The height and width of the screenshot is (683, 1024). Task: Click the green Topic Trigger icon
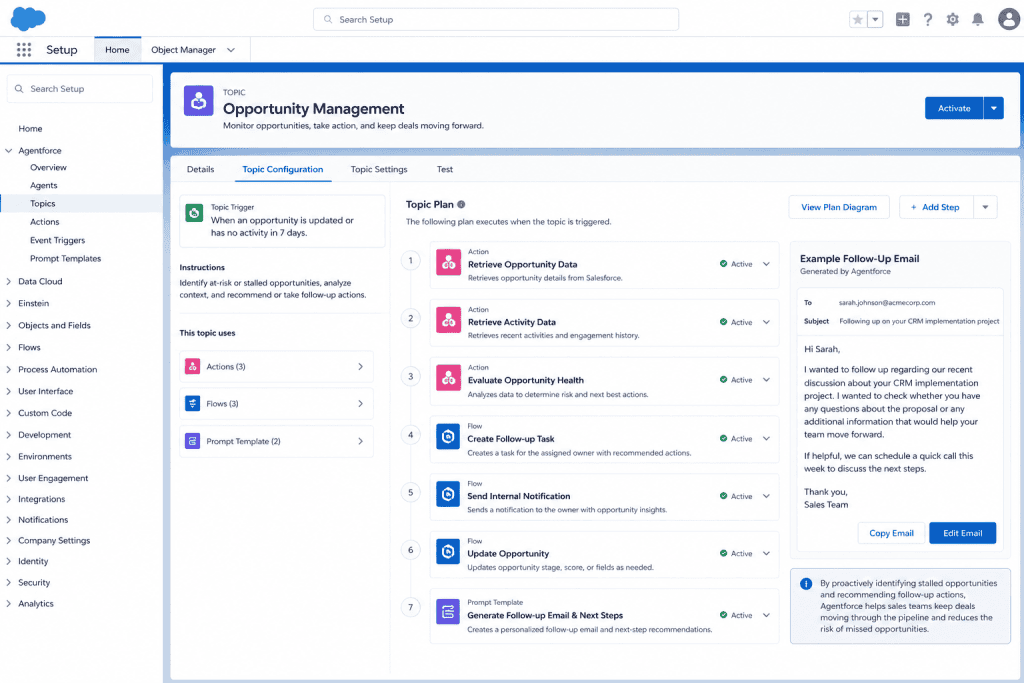194,213
